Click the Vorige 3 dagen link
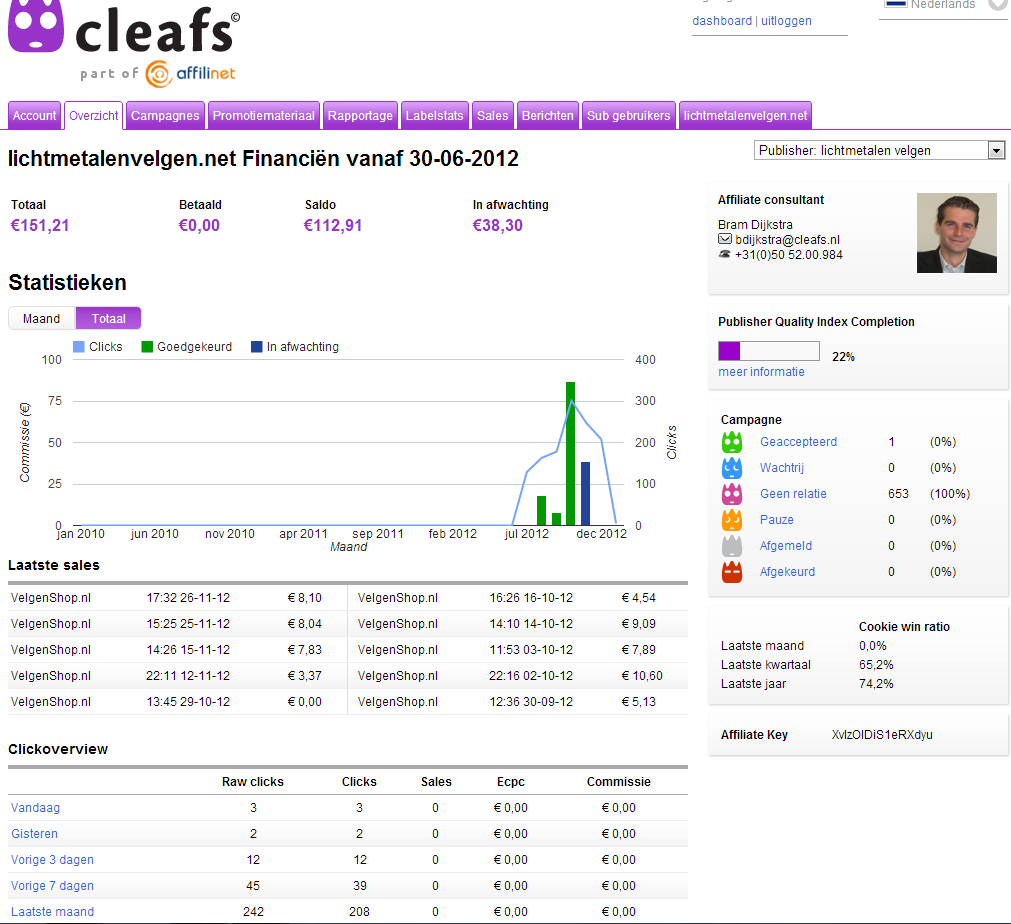Image resolution: width=1011 pixels, height=924 pixels. coord(52,860)
